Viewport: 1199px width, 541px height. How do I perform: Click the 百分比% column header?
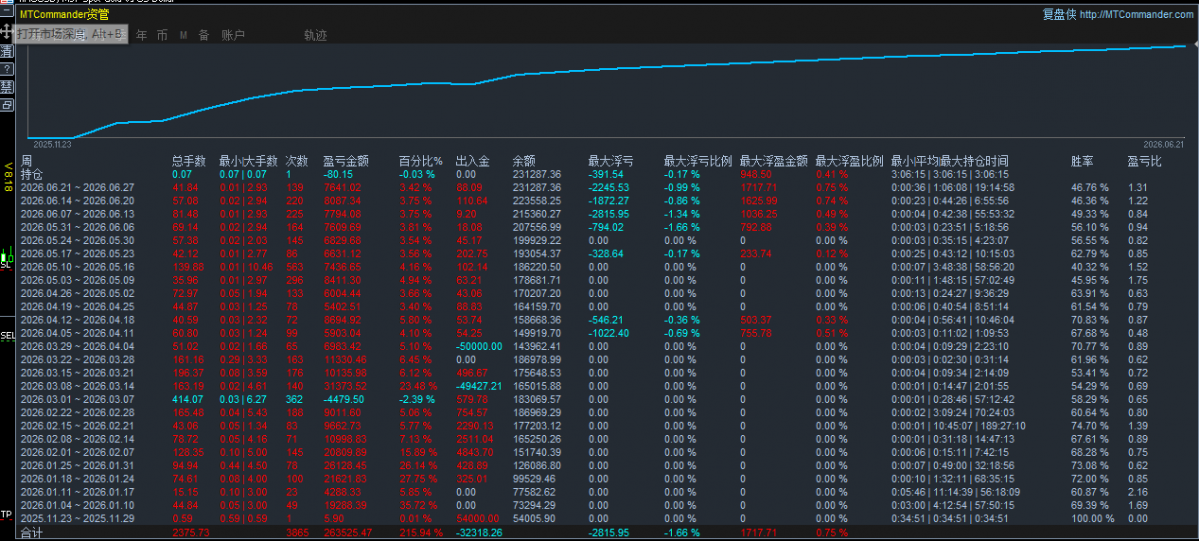pyautogui.click(x=421, y=161)
